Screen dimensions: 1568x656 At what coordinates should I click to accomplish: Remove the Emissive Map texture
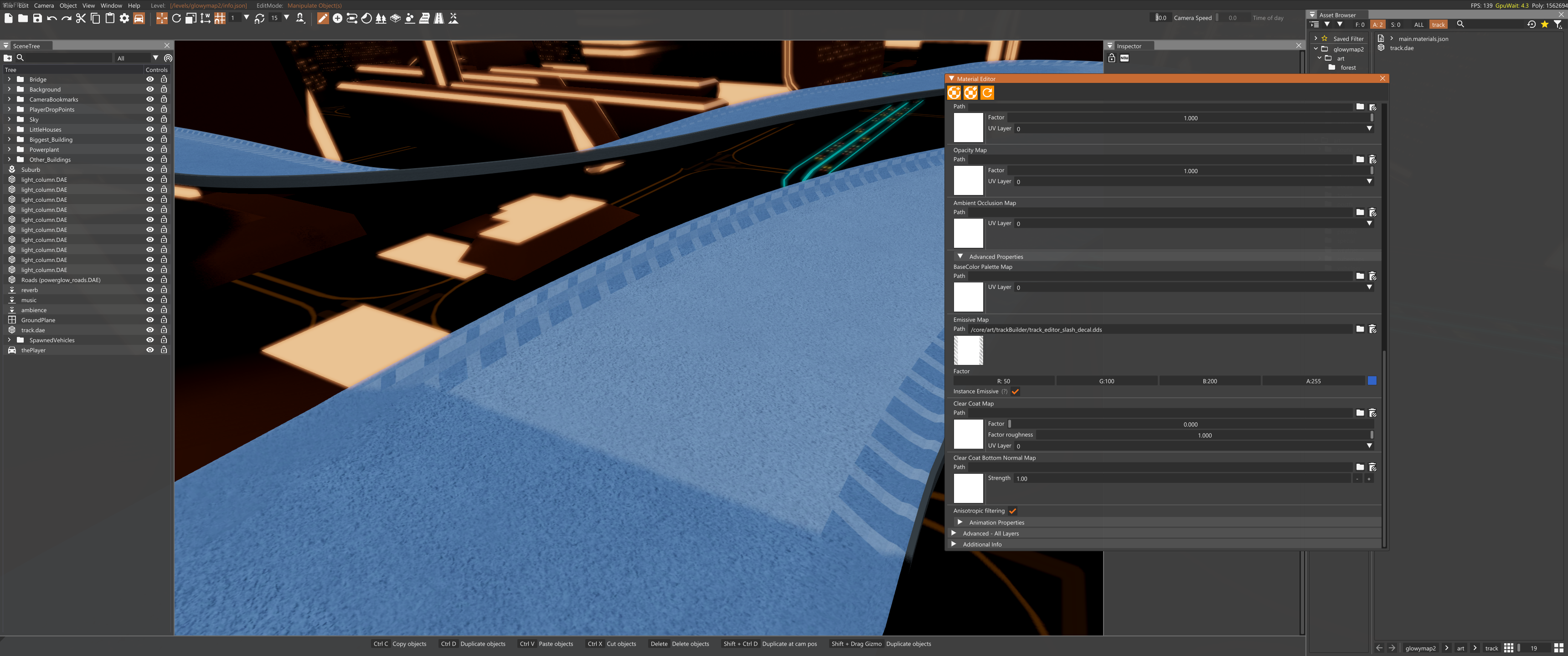[1372, 329]
